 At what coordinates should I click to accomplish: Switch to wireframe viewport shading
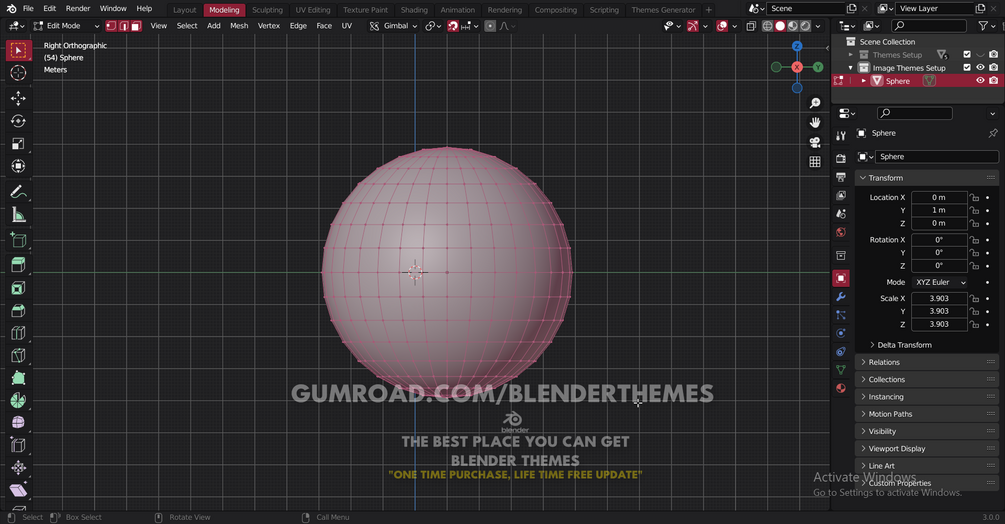point(767,26)
